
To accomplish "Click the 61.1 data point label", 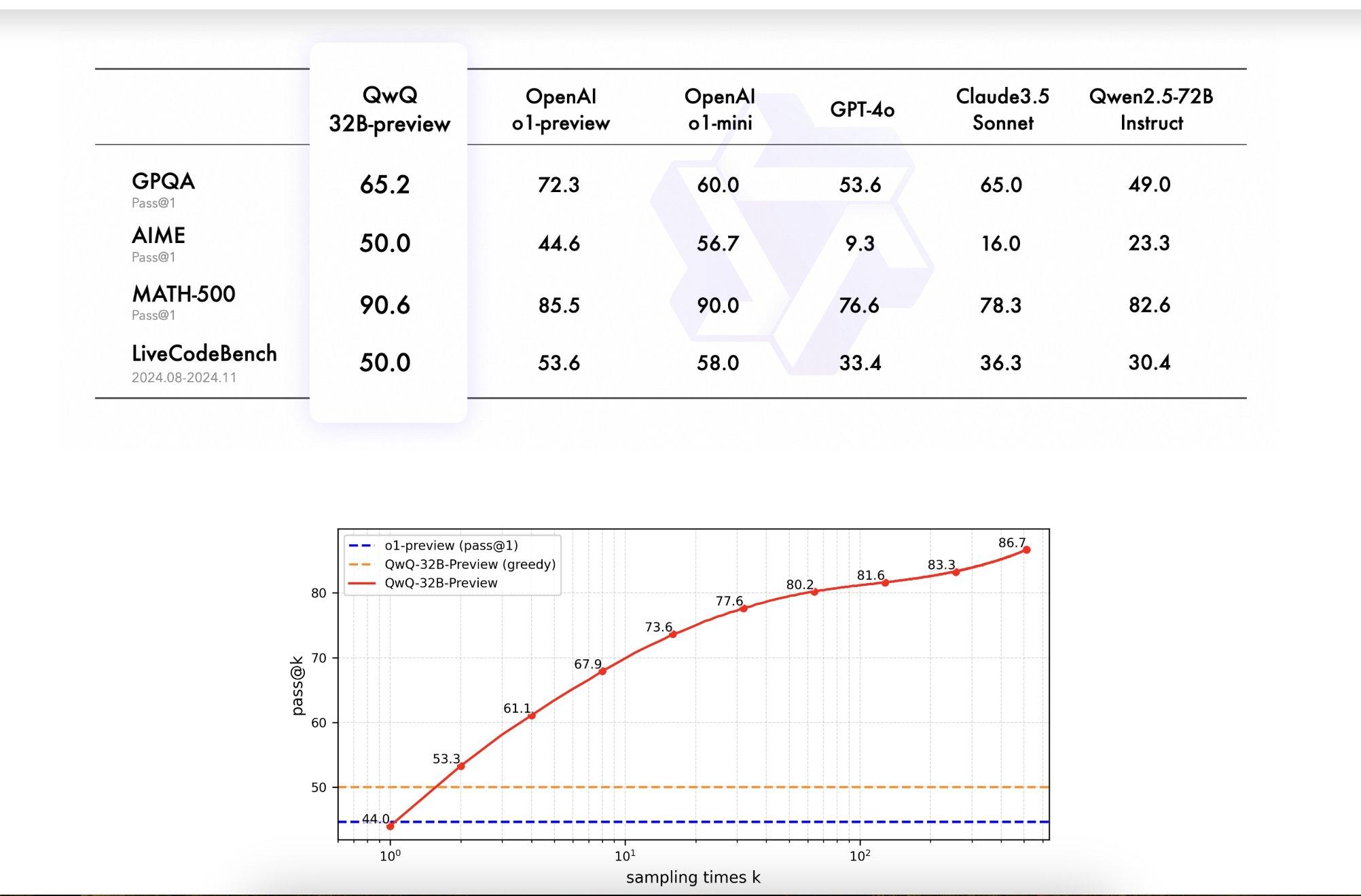I will 517,709.
